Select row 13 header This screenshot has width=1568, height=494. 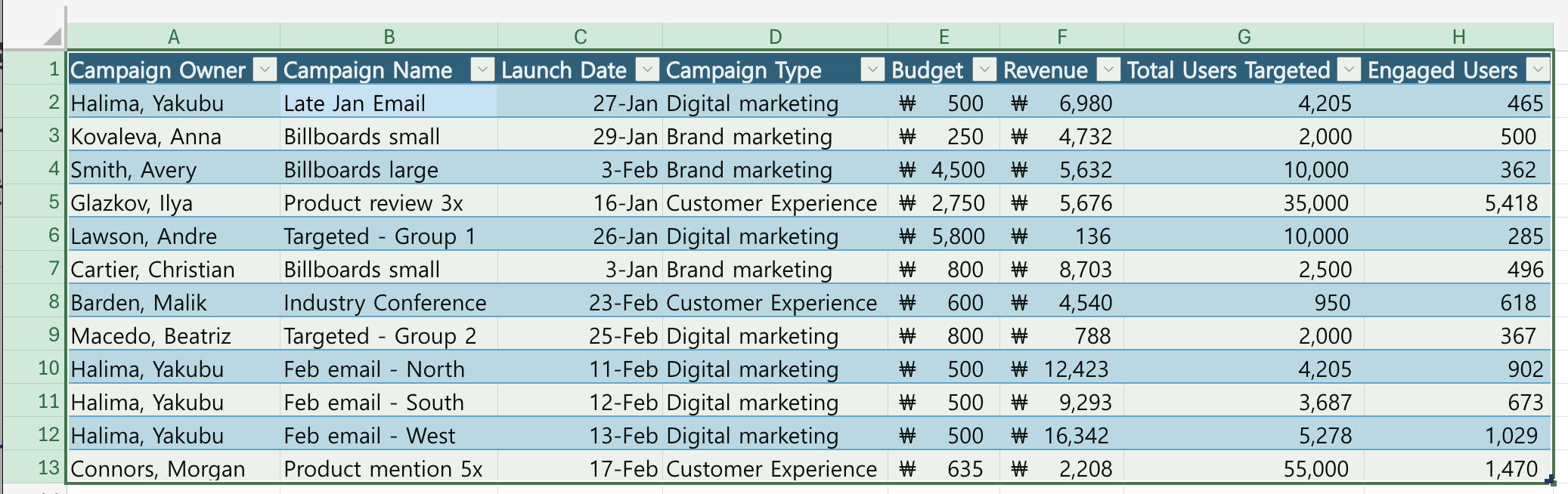35,468
